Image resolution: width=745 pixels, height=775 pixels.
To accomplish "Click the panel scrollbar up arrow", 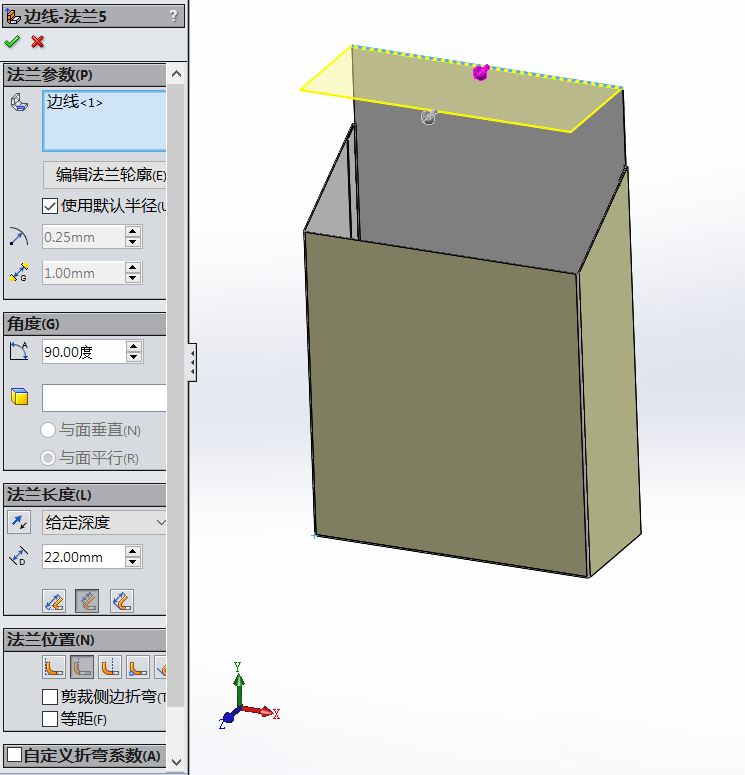I will pyautogui.click(x=176, y=74).
